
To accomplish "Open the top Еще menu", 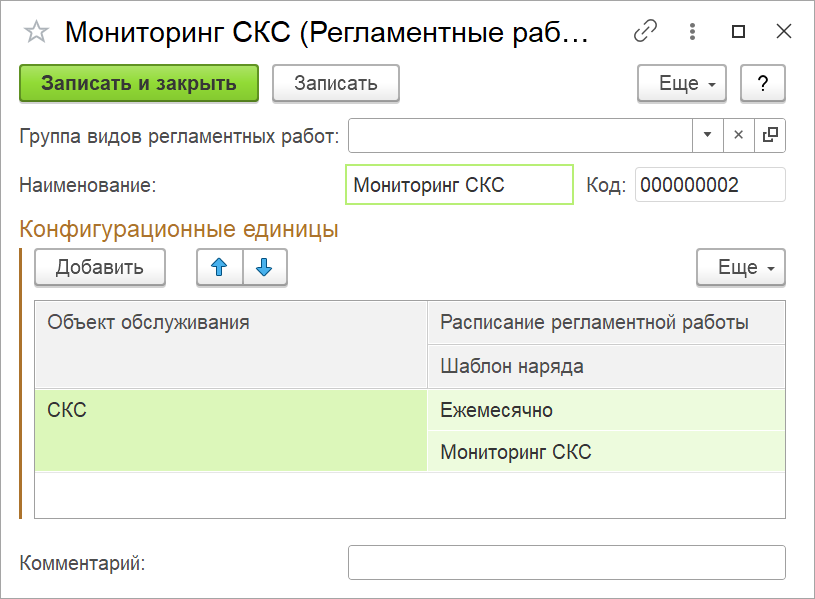I will pyautogui.click(x=681, y=83).
